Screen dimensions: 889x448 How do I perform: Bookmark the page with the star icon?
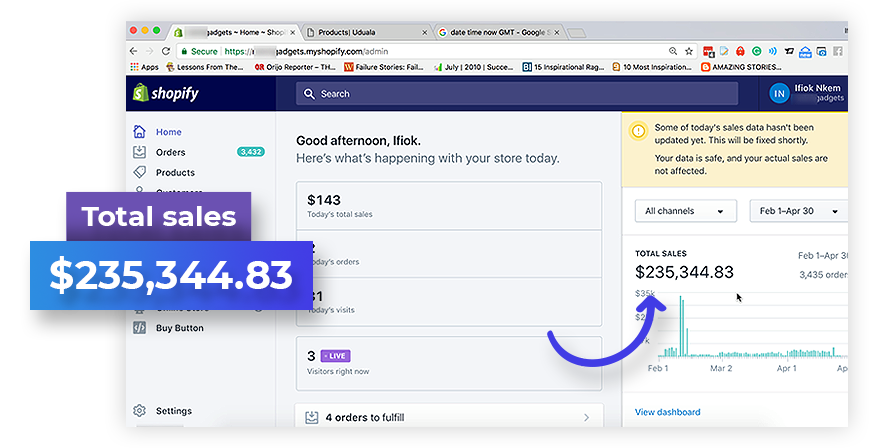689,51
